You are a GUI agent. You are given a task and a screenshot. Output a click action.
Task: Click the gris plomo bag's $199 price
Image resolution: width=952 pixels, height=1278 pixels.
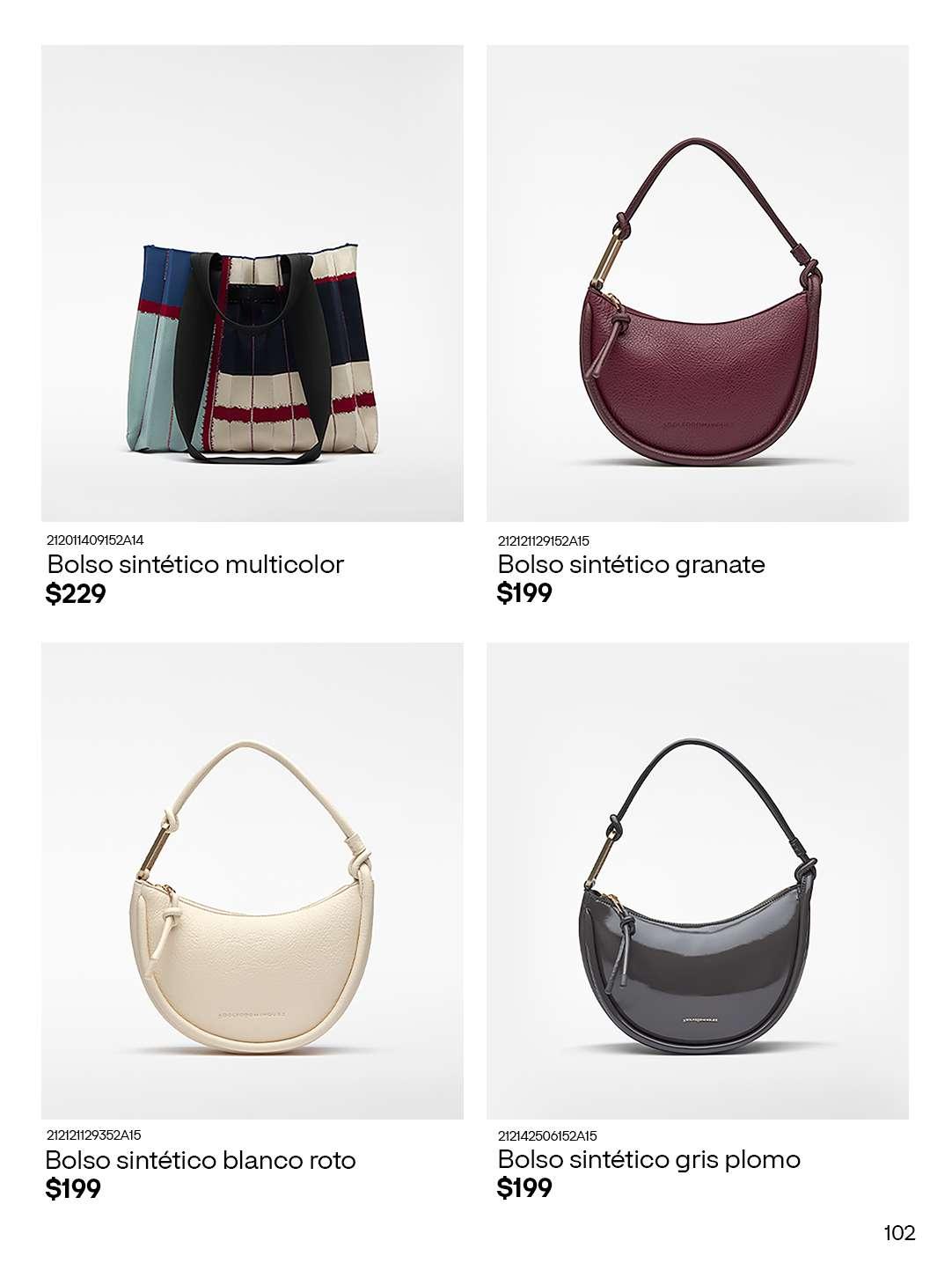(x=525, y=1188)
